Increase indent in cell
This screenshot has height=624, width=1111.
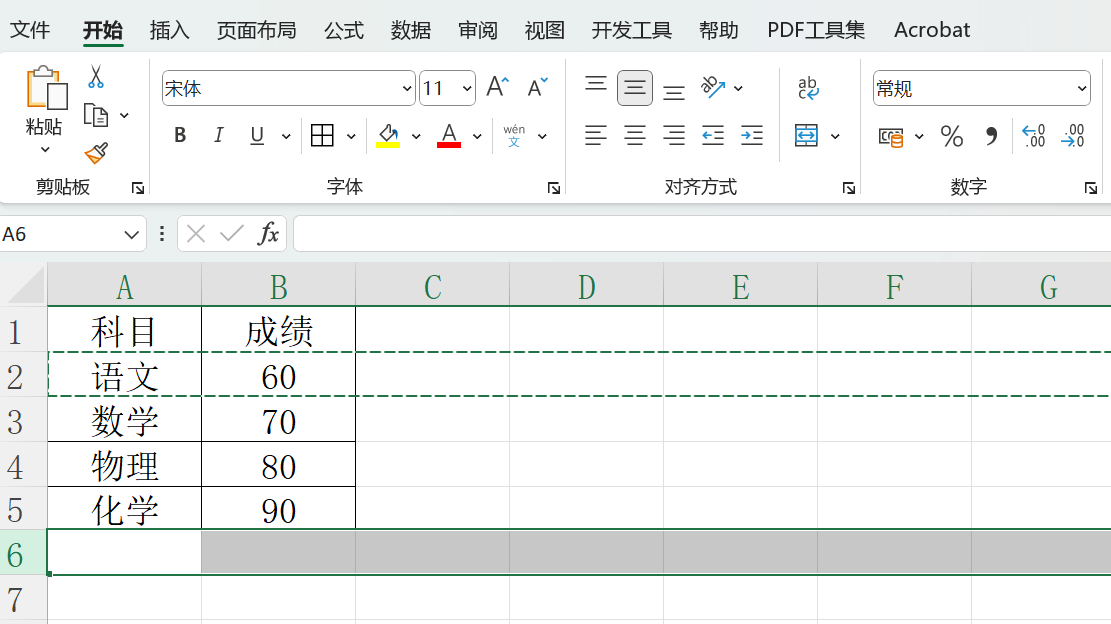coord(752,135)
